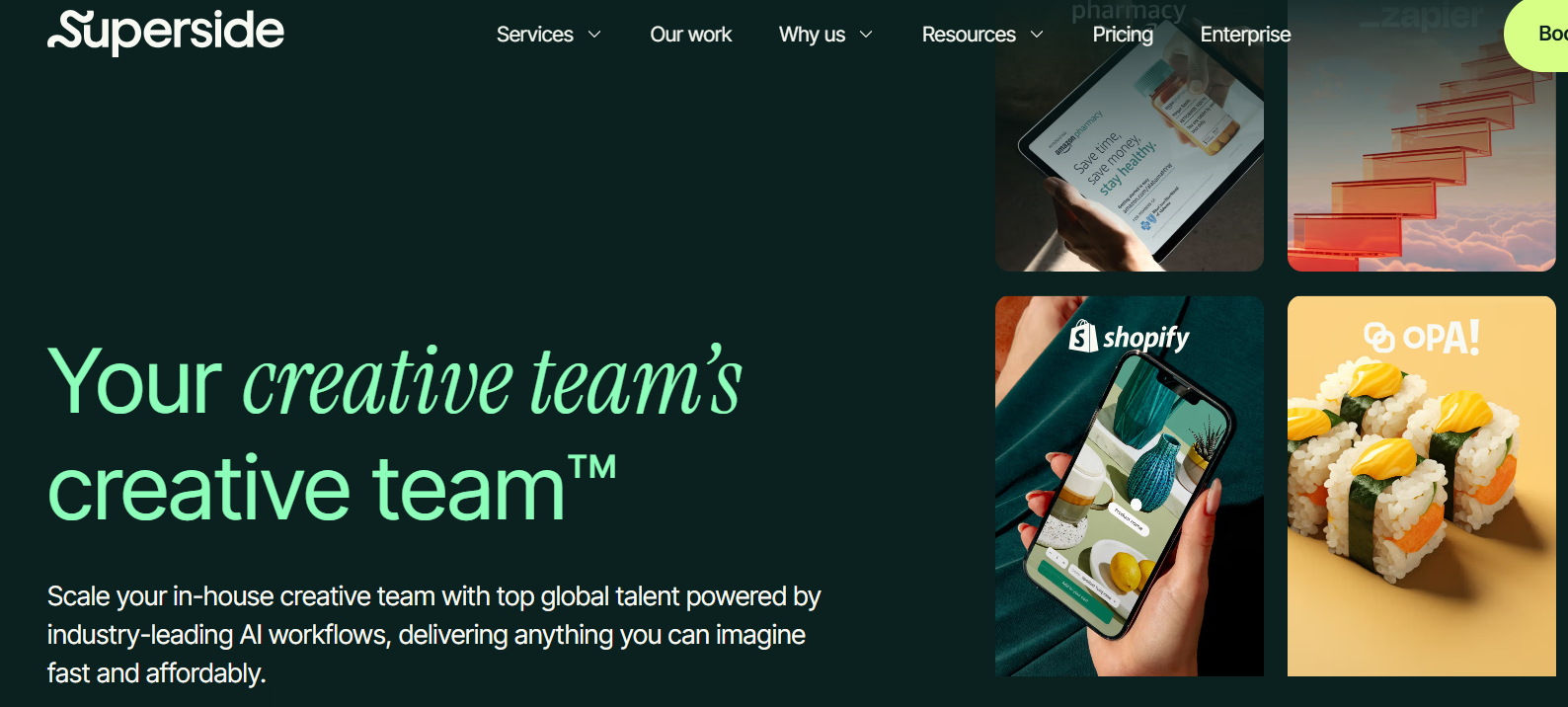The width and height of the screenshot is (1568, 707).
Task: Select the Why us menu item
Action: tap(812, 35)
